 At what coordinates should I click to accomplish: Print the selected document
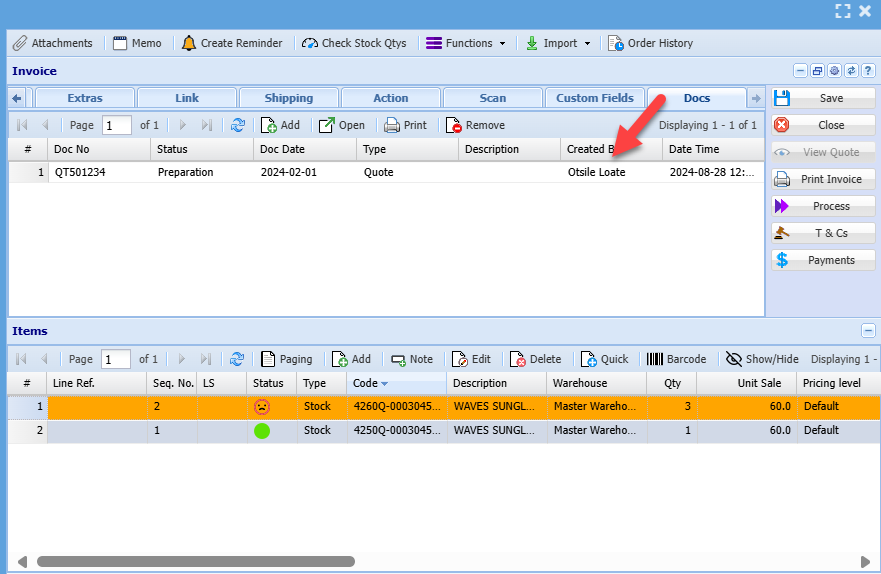(406, 125)
